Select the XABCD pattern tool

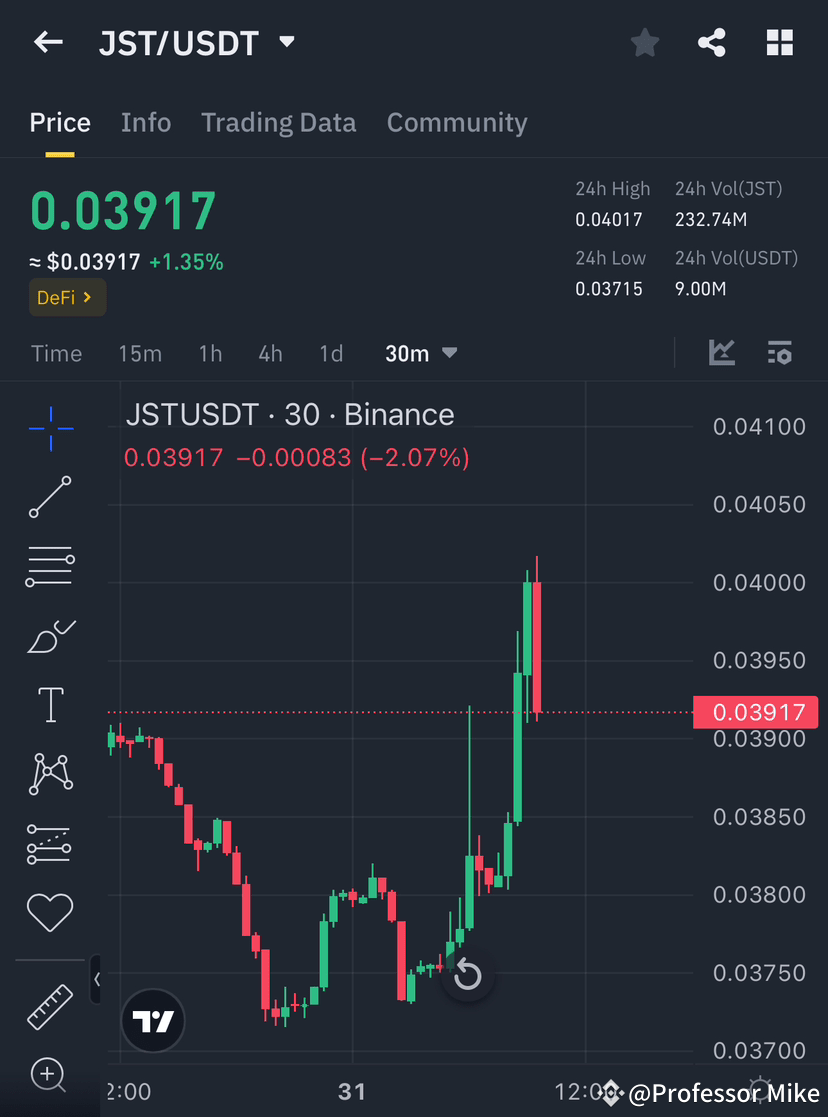point(50,773)
